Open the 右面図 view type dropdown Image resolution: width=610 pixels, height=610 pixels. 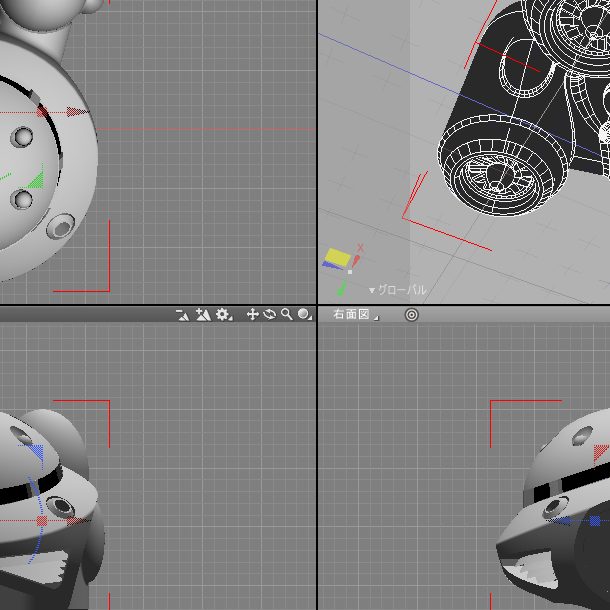point(355,314)
